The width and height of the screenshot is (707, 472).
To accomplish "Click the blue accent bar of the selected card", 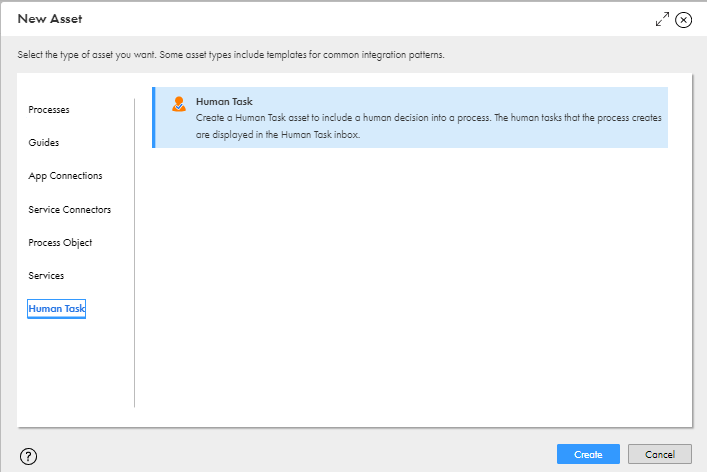I will (154, 117).
